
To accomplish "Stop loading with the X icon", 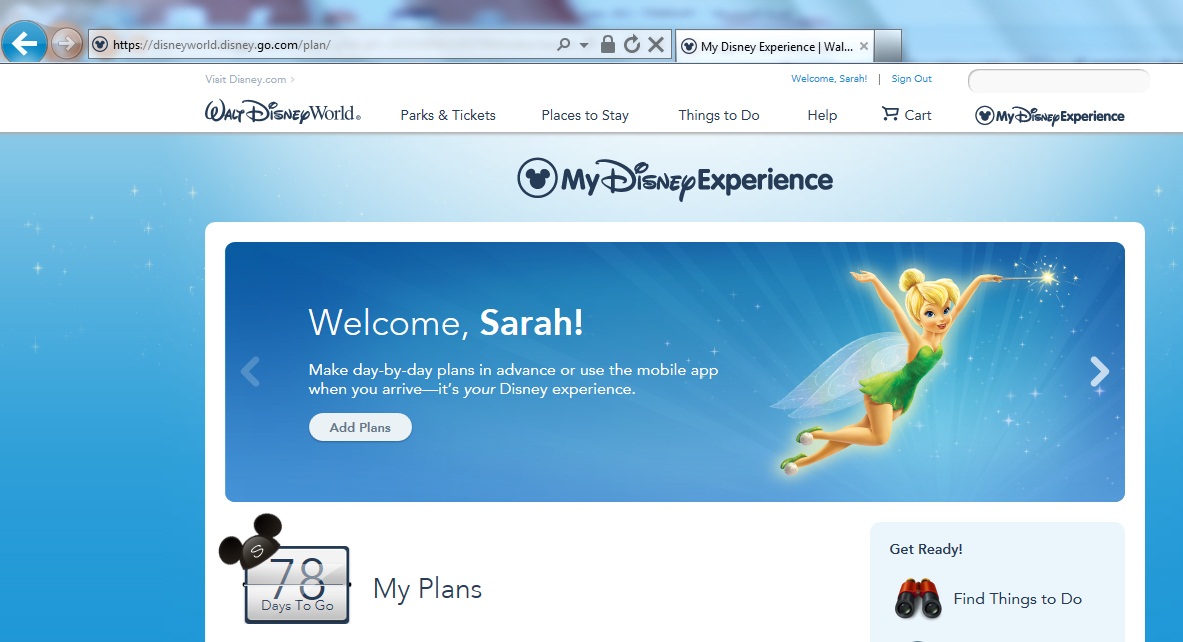I will 656,45.
